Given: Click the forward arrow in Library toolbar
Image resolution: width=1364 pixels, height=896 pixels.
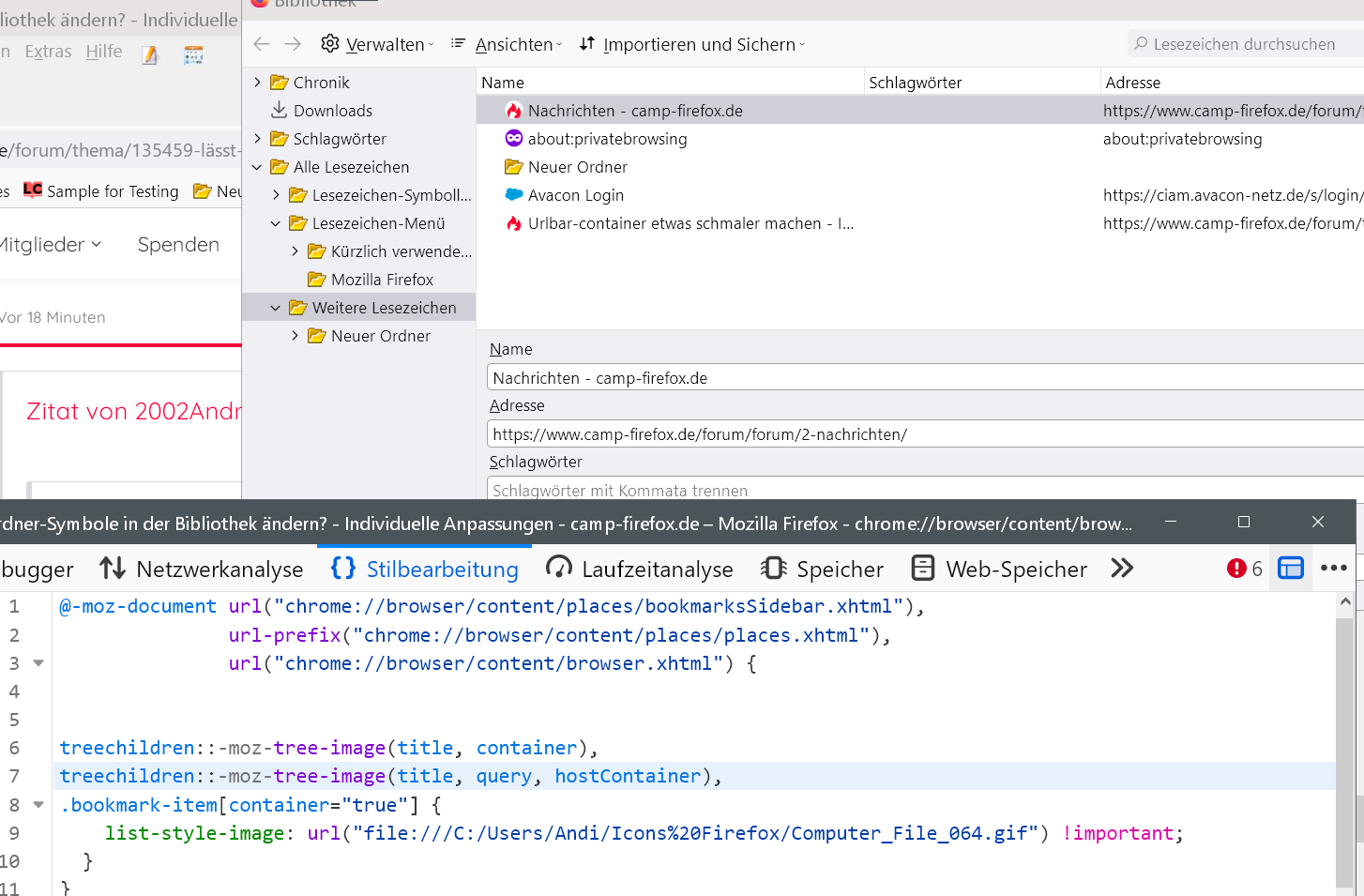Looking at the screenshot, I should (293, 44).
